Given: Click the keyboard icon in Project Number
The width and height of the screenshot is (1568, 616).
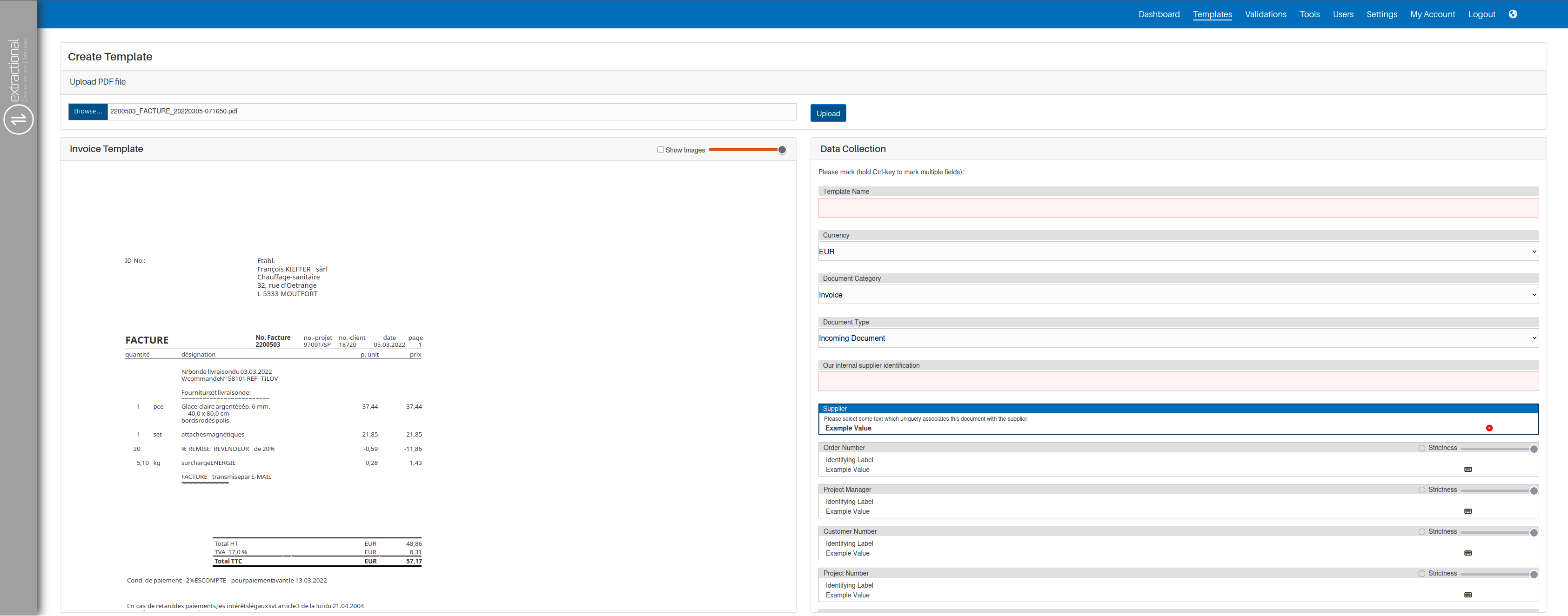Looking at the screenshot, I should 1467,596.
